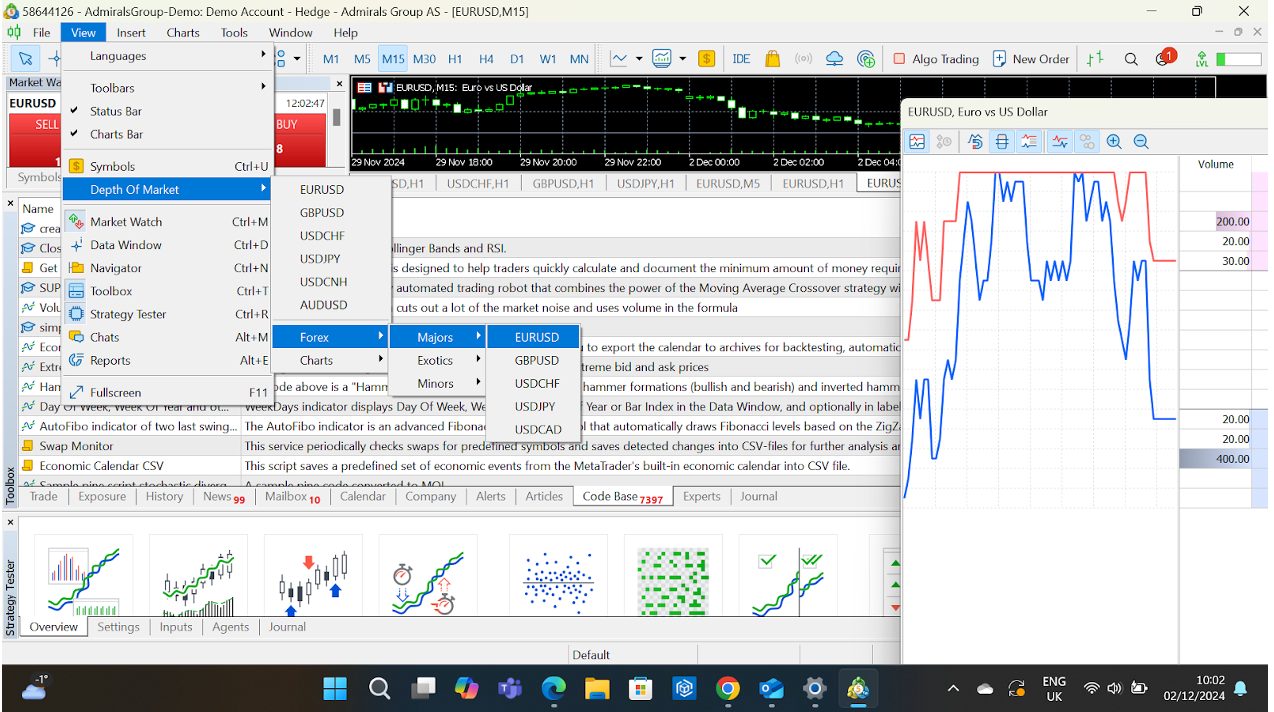1274x712 pixels.
Task: Click the magnet-style reset icon in Depth of Market
Action: pyautogui.click(x=975, y=142)
